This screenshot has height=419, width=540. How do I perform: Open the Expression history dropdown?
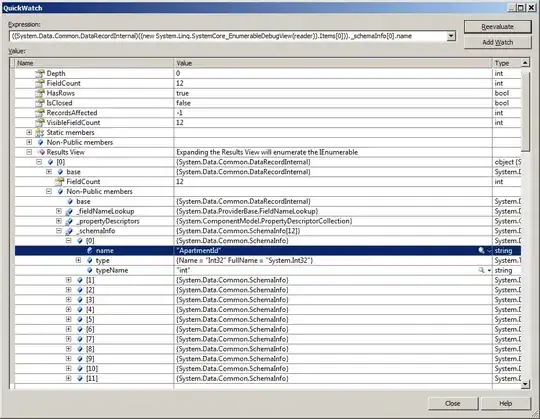point(451,36)
